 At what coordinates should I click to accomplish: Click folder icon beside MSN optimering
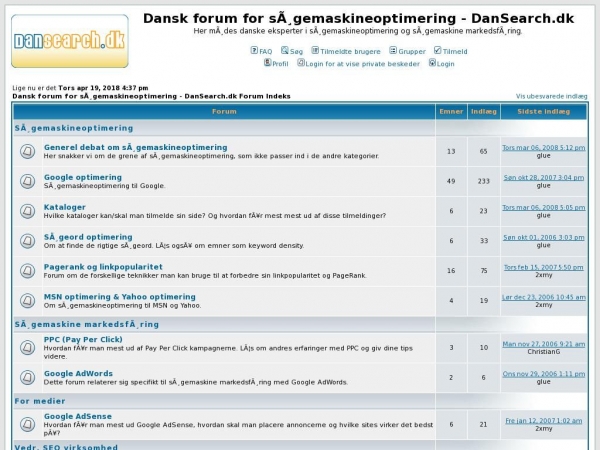28,300
